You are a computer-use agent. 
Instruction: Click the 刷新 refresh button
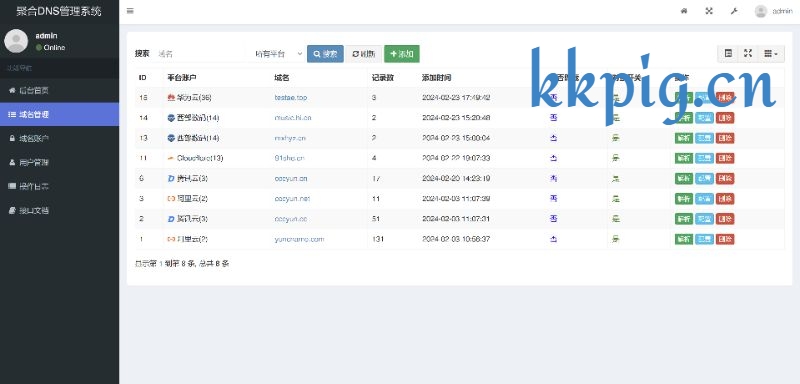(x=364, y=54)
